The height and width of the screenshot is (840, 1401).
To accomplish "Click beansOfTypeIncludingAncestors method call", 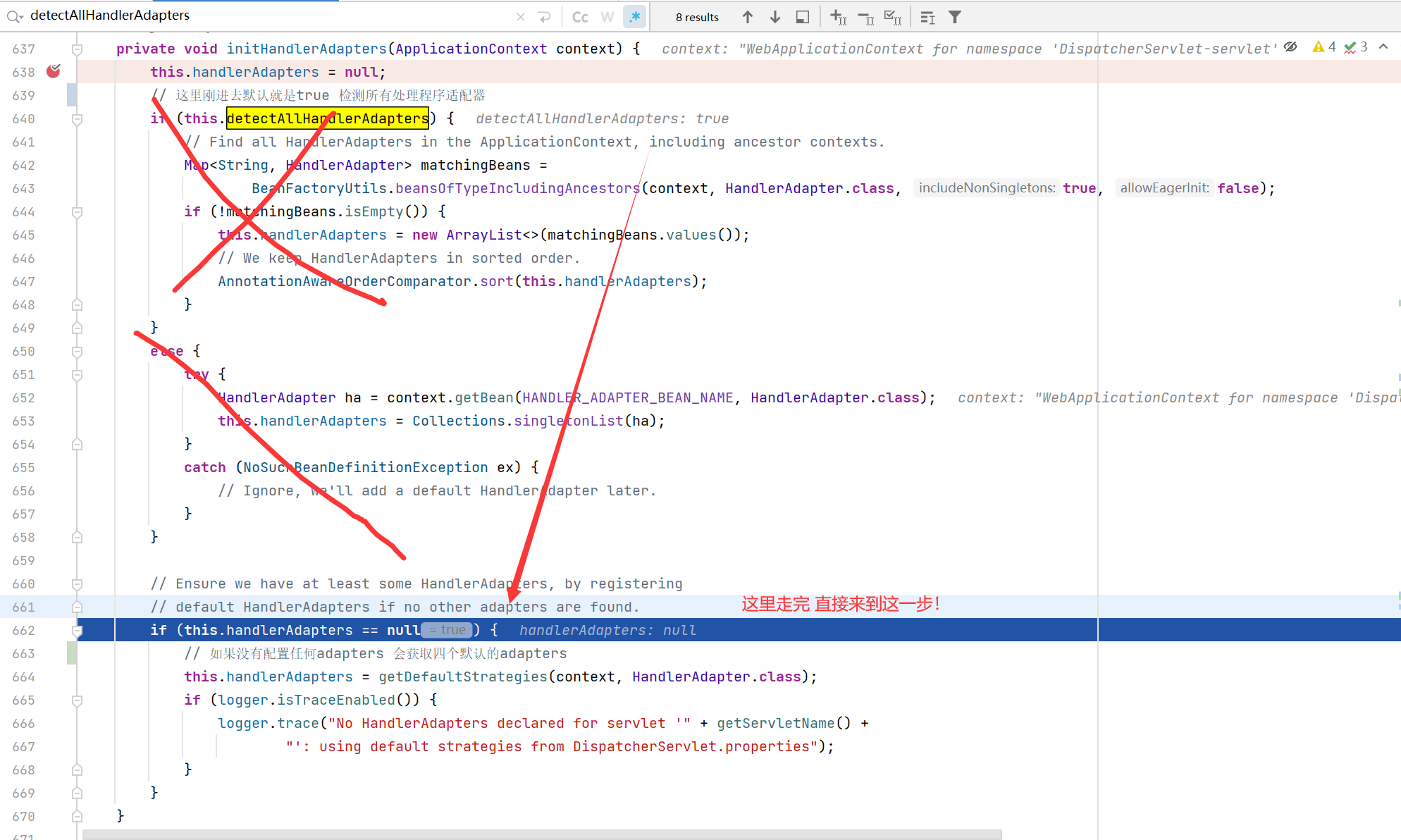I will pyautogui.click(x=517, y=188).
